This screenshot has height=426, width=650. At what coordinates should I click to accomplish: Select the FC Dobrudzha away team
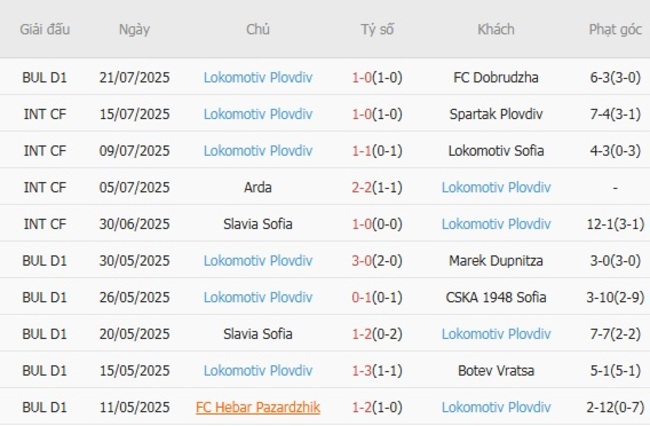pyautogui.click(x=496, y=76)
